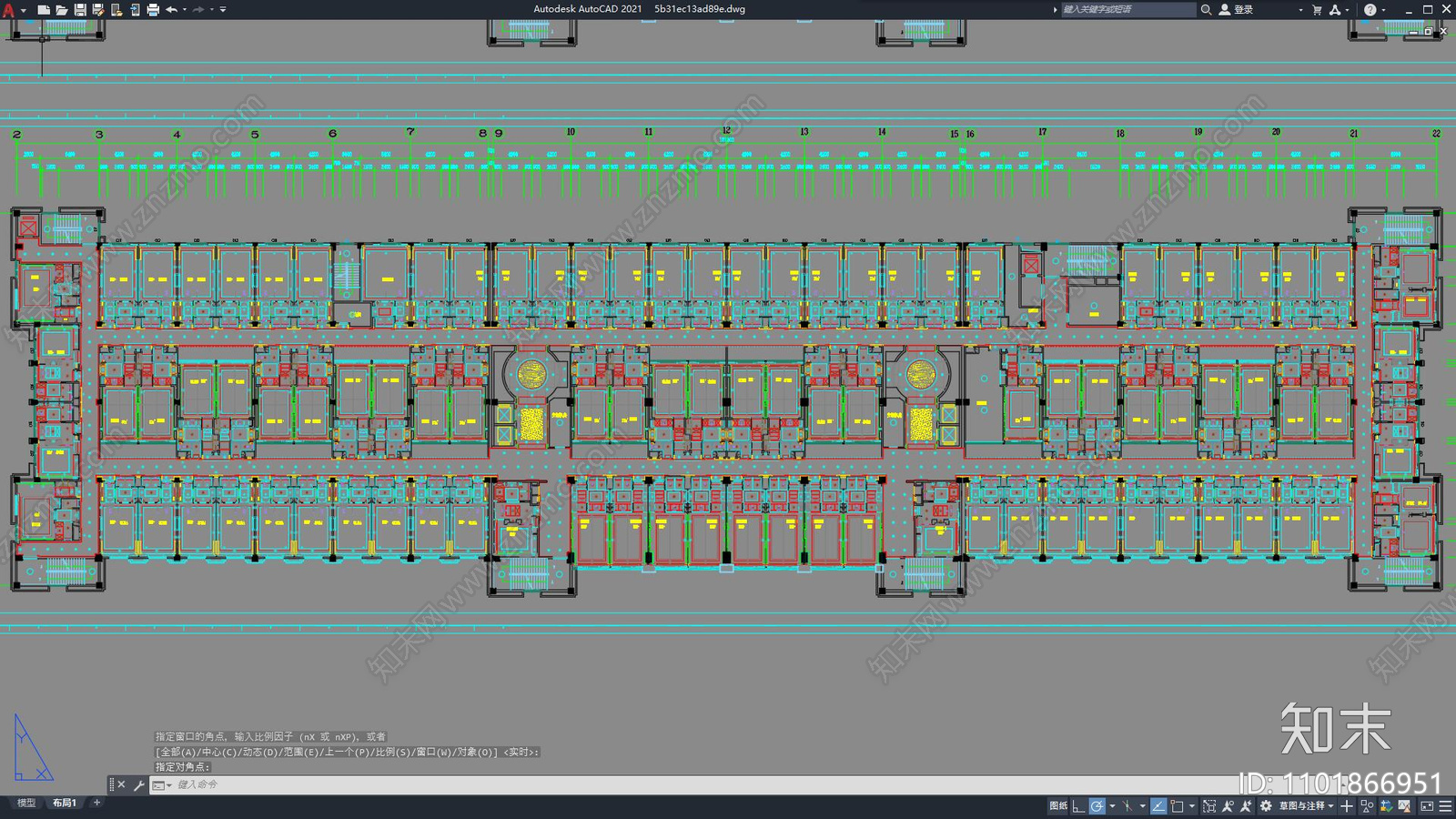Open recent commands dropdown in command line
Viewport: 1456px width, 819px height.
161,784
